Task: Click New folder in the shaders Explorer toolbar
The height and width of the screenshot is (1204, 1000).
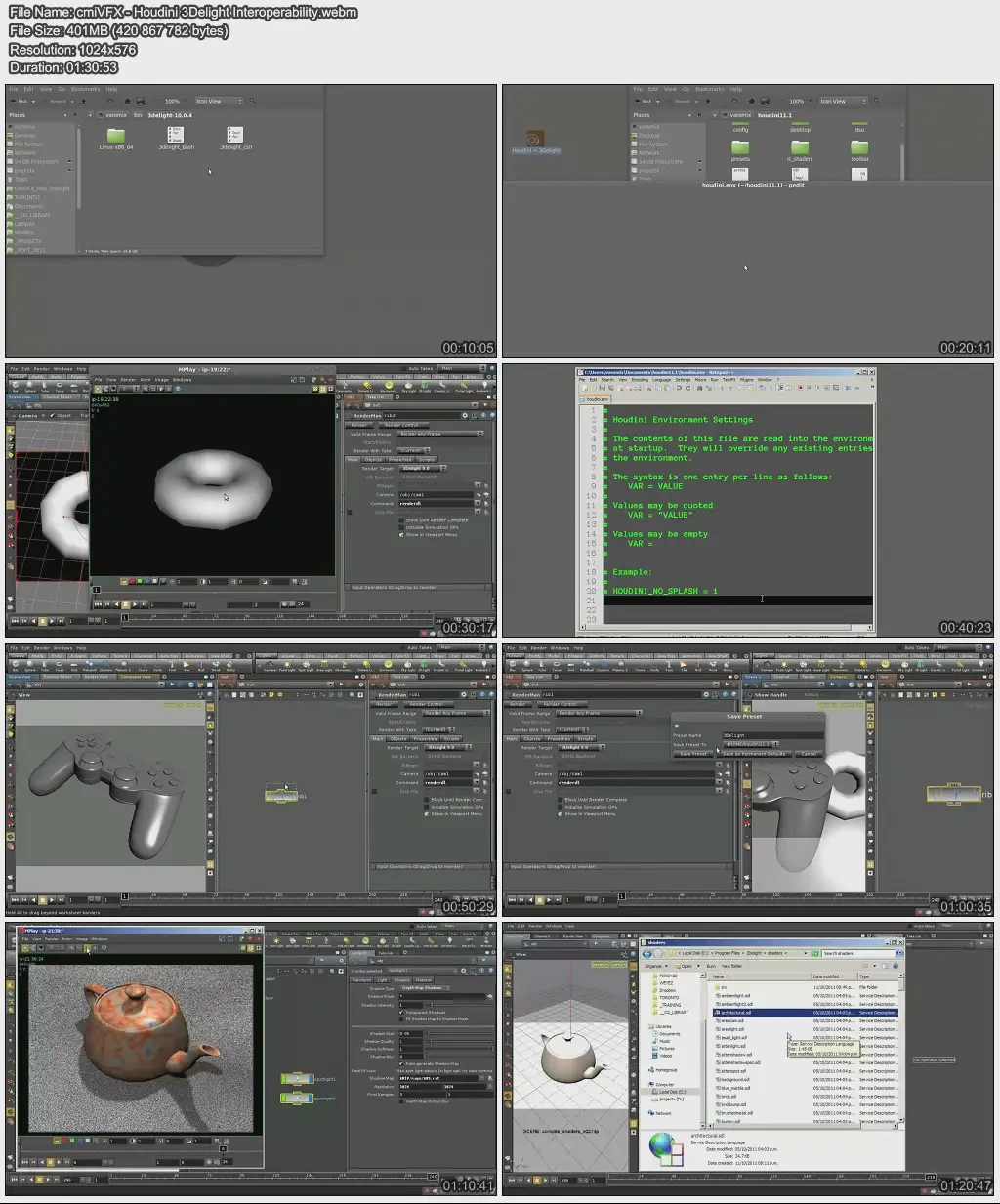Action: point(732,966)
